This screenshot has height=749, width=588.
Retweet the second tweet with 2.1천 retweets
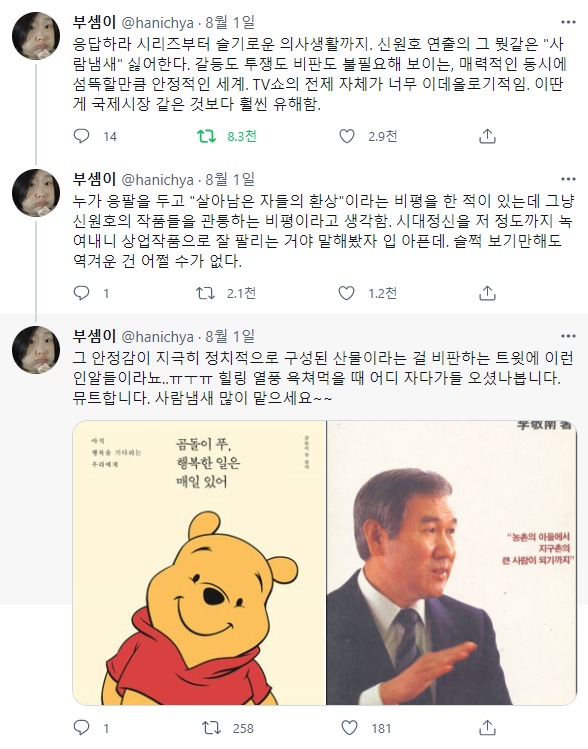coord(206,293)
